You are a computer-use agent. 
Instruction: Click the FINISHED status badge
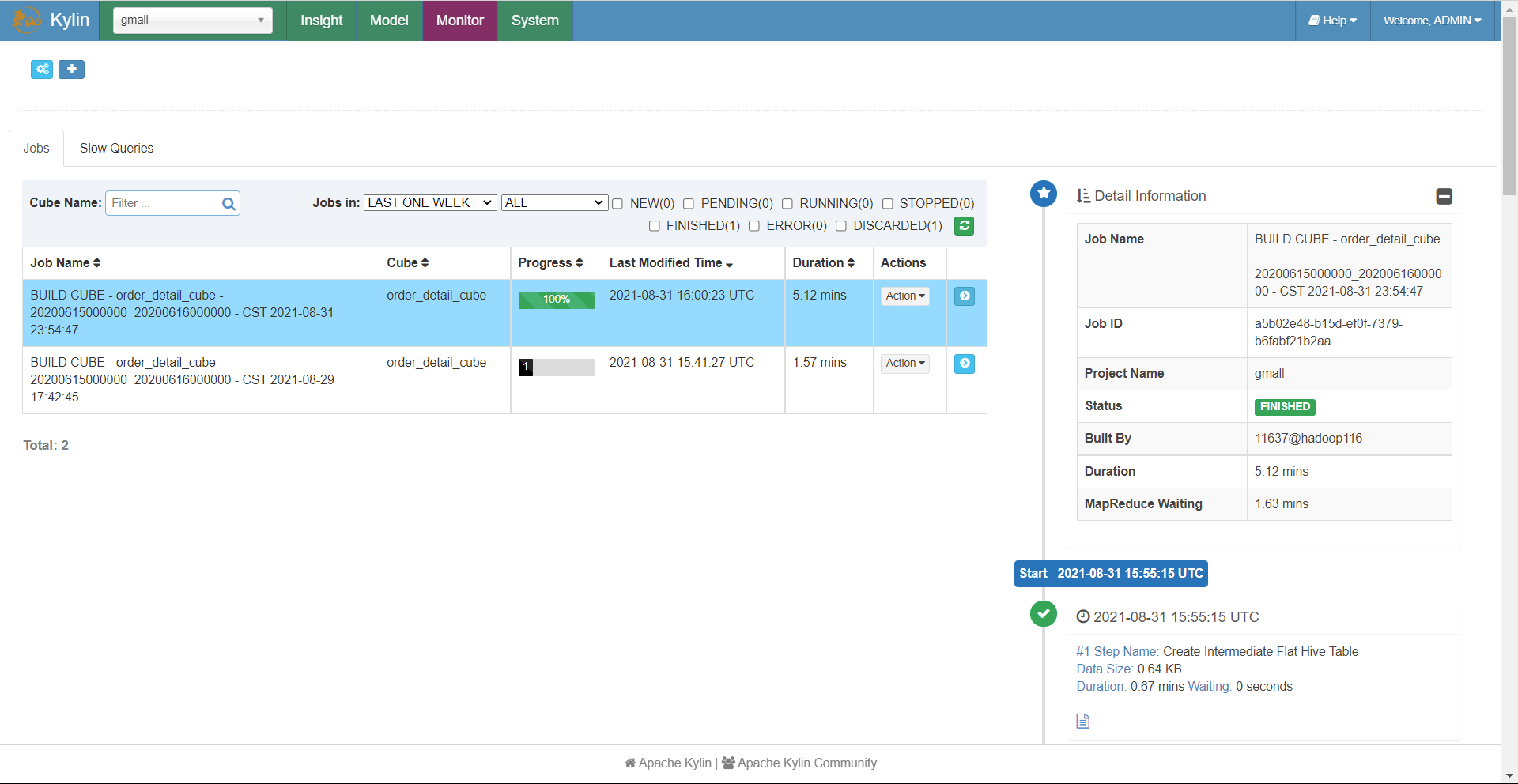1285,407
